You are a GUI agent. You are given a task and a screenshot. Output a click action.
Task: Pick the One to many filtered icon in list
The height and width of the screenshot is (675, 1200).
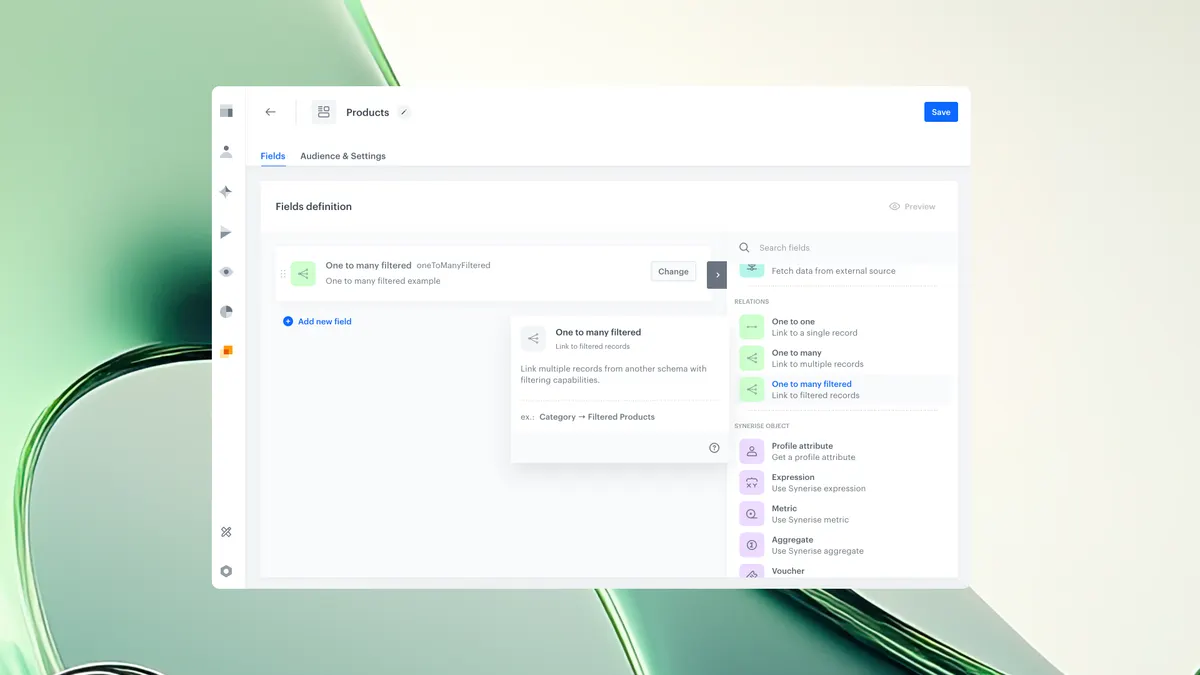point(751,389)
